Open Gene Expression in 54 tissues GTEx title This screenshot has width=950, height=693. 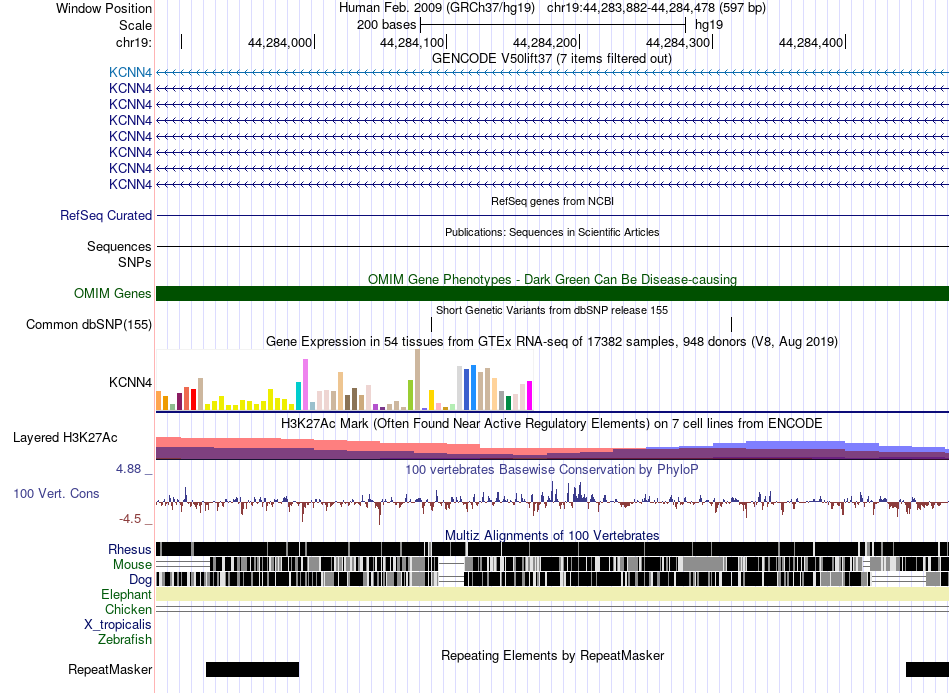[x=552, y=342]
